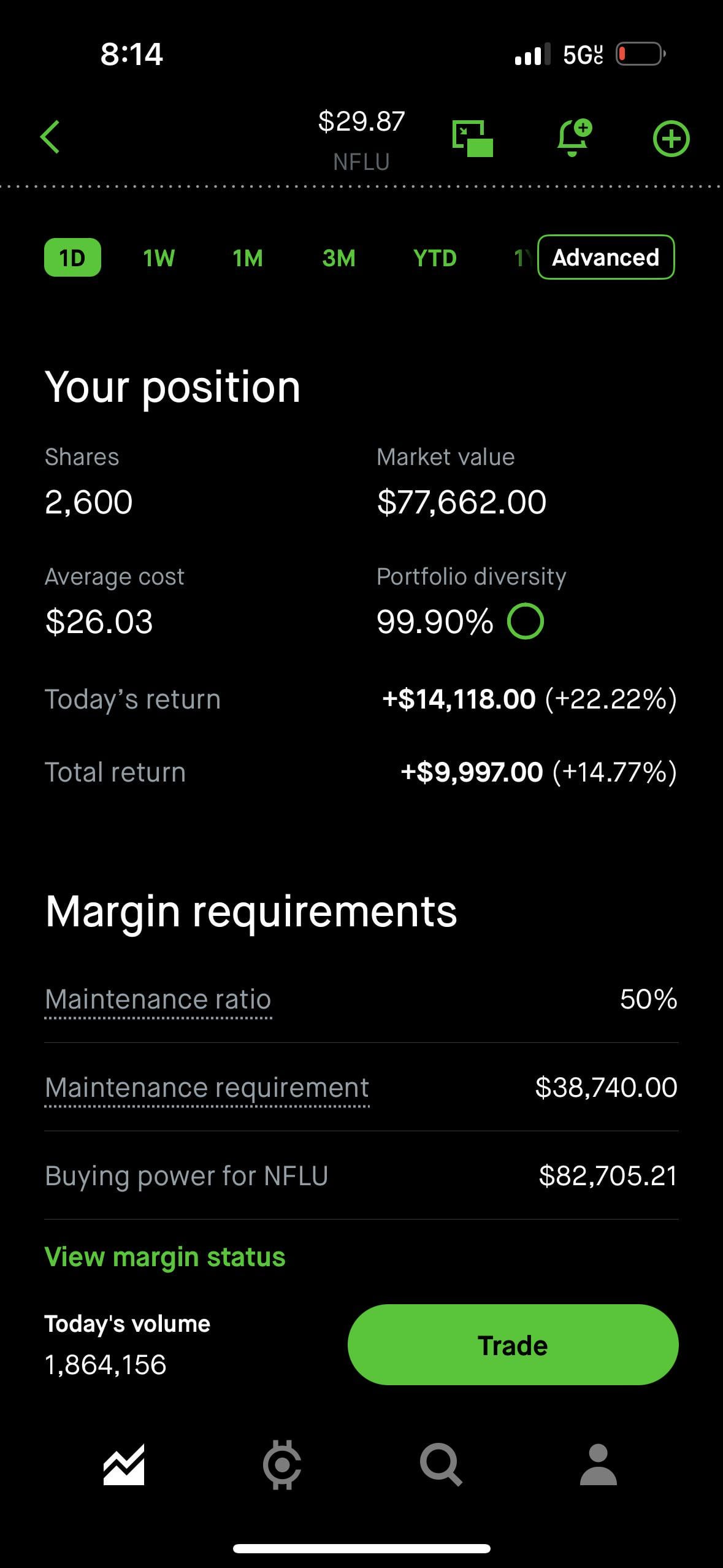Open the picture-in-picture chart icon
Viewport: 723px width, 1568px height.
click(x=472, y=138)
